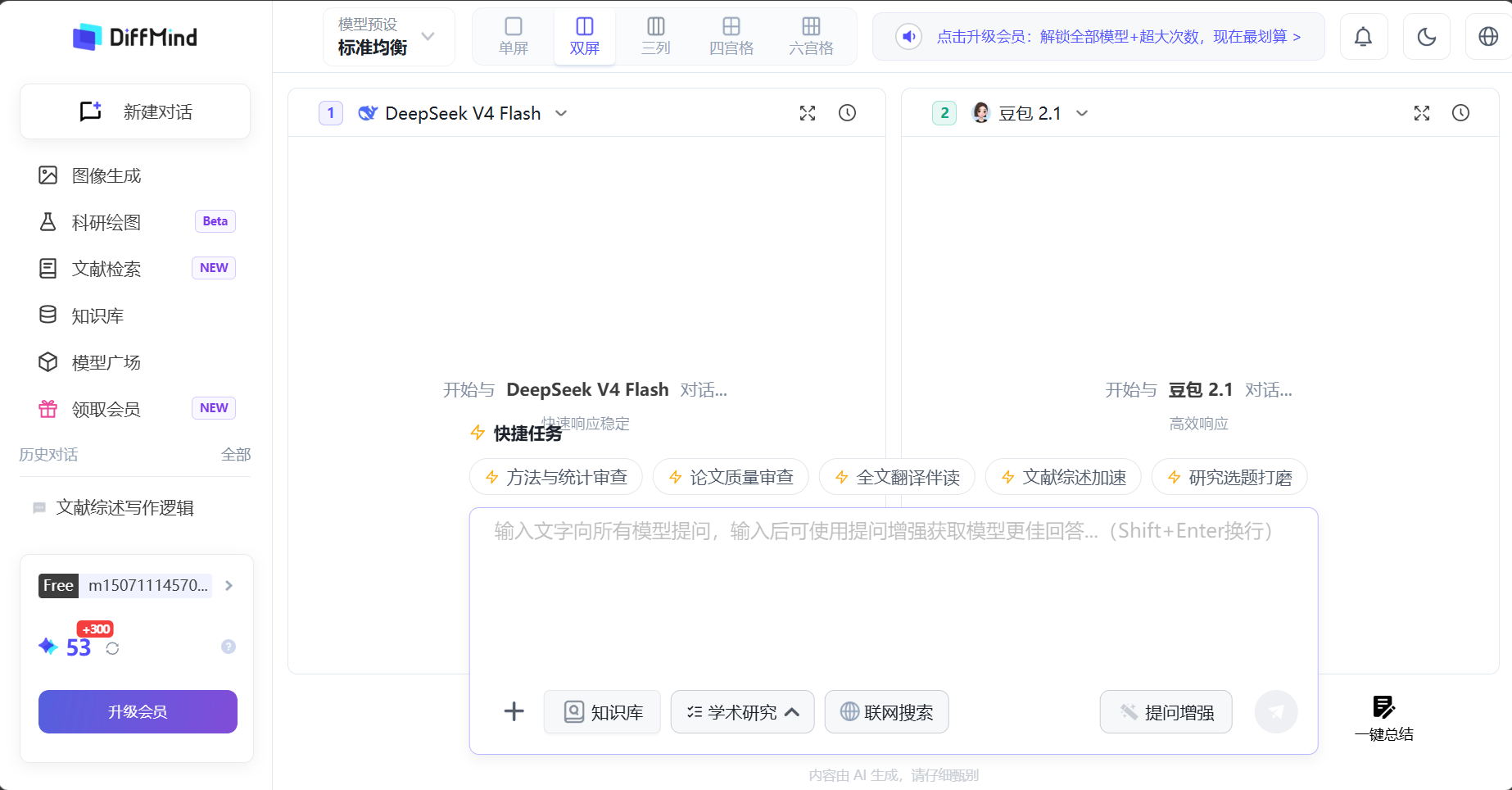1512x790 pixels.
Task: Click the Free plan label
Action: [58, 585]
